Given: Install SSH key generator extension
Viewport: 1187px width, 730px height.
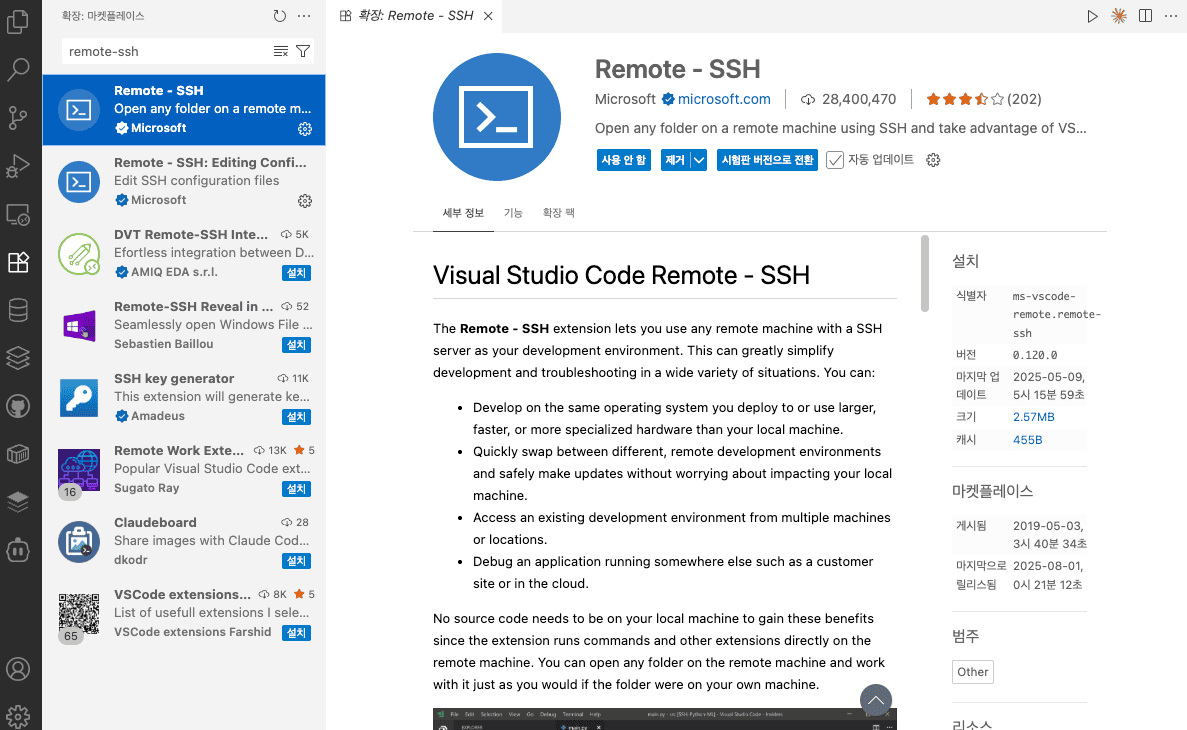Looking at the screenshot, I should (x=296, y=416).
